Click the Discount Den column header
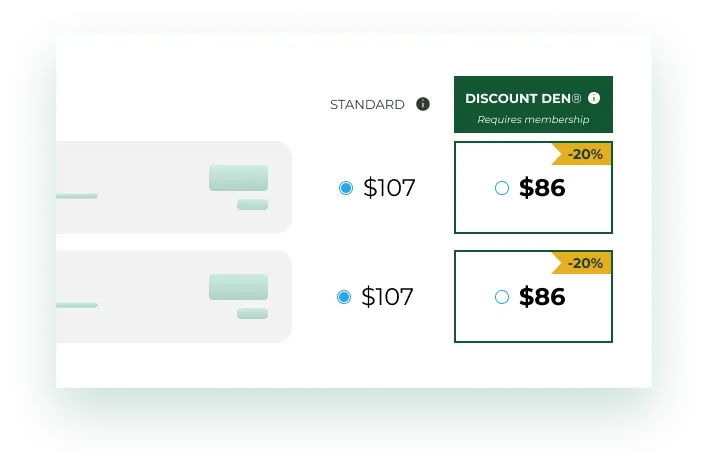The image size is (708, 468). pyautogui.click(x=523, y=99)
